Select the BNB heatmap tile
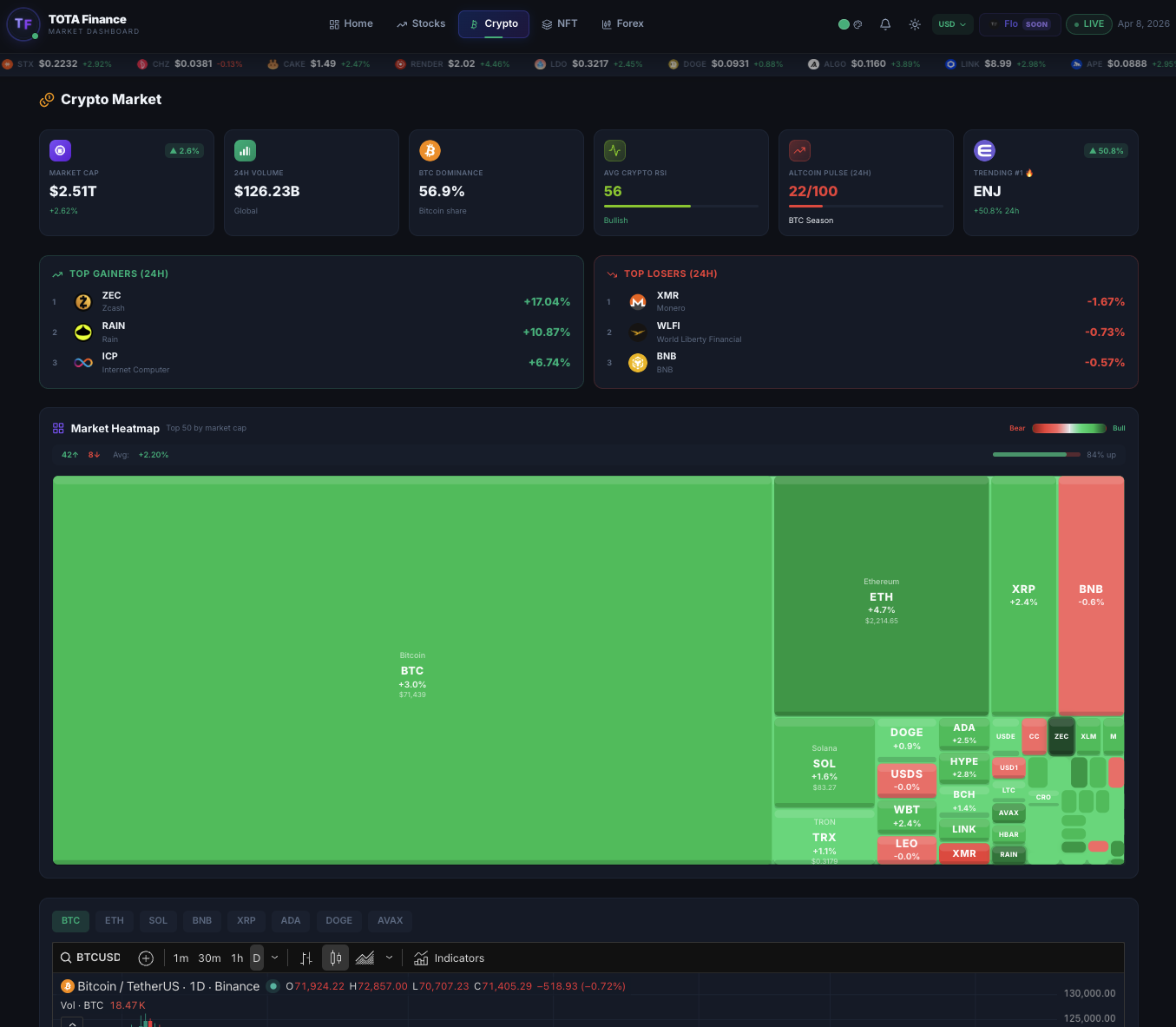The width and height of the screenshot is (1176, 1027). [1091, 596]
